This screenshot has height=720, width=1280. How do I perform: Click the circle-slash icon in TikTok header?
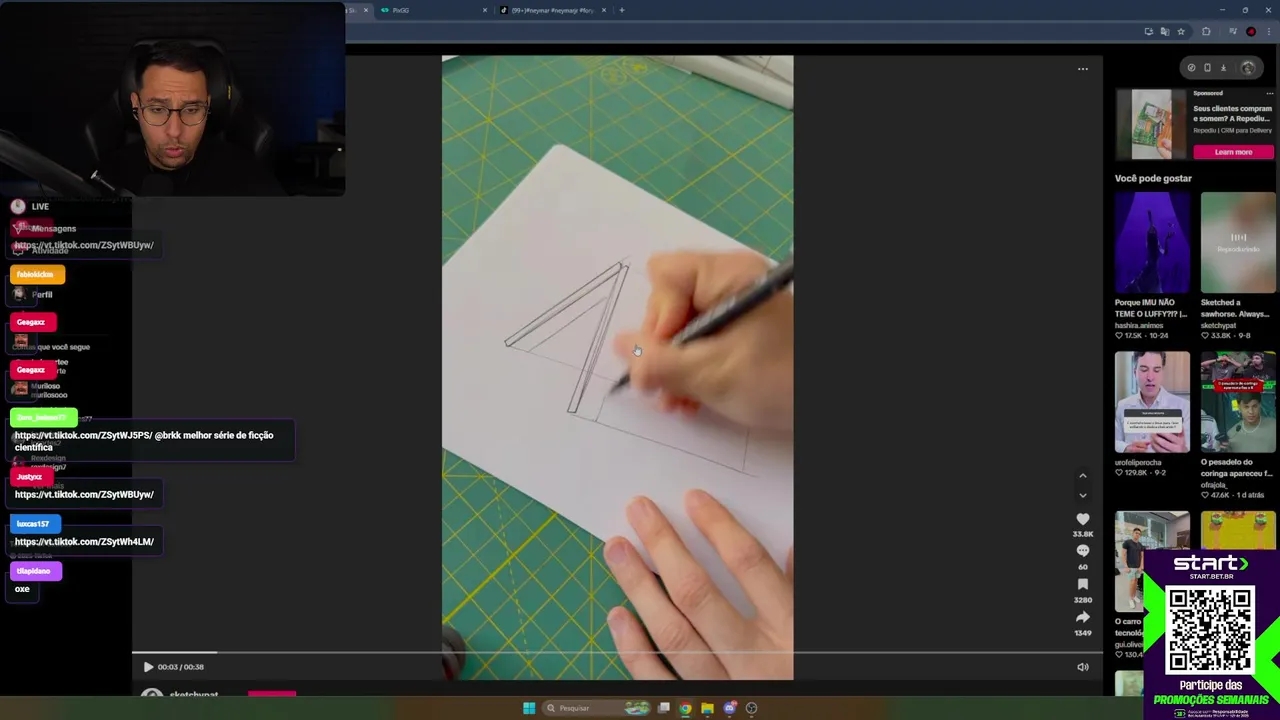[x=1191, y=68]
